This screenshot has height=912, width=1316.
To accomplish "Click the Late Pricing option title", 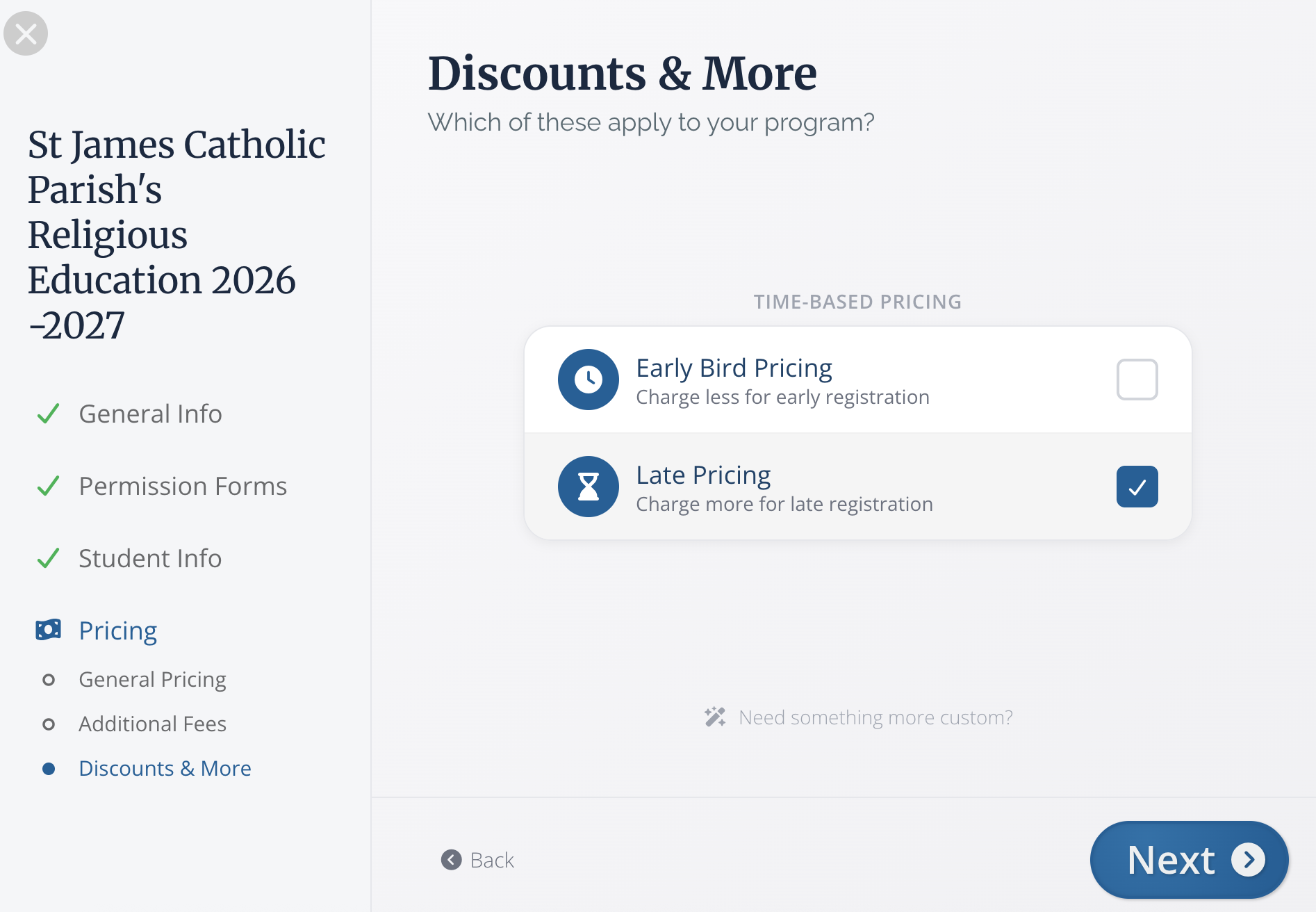I will tap(703, 475).
